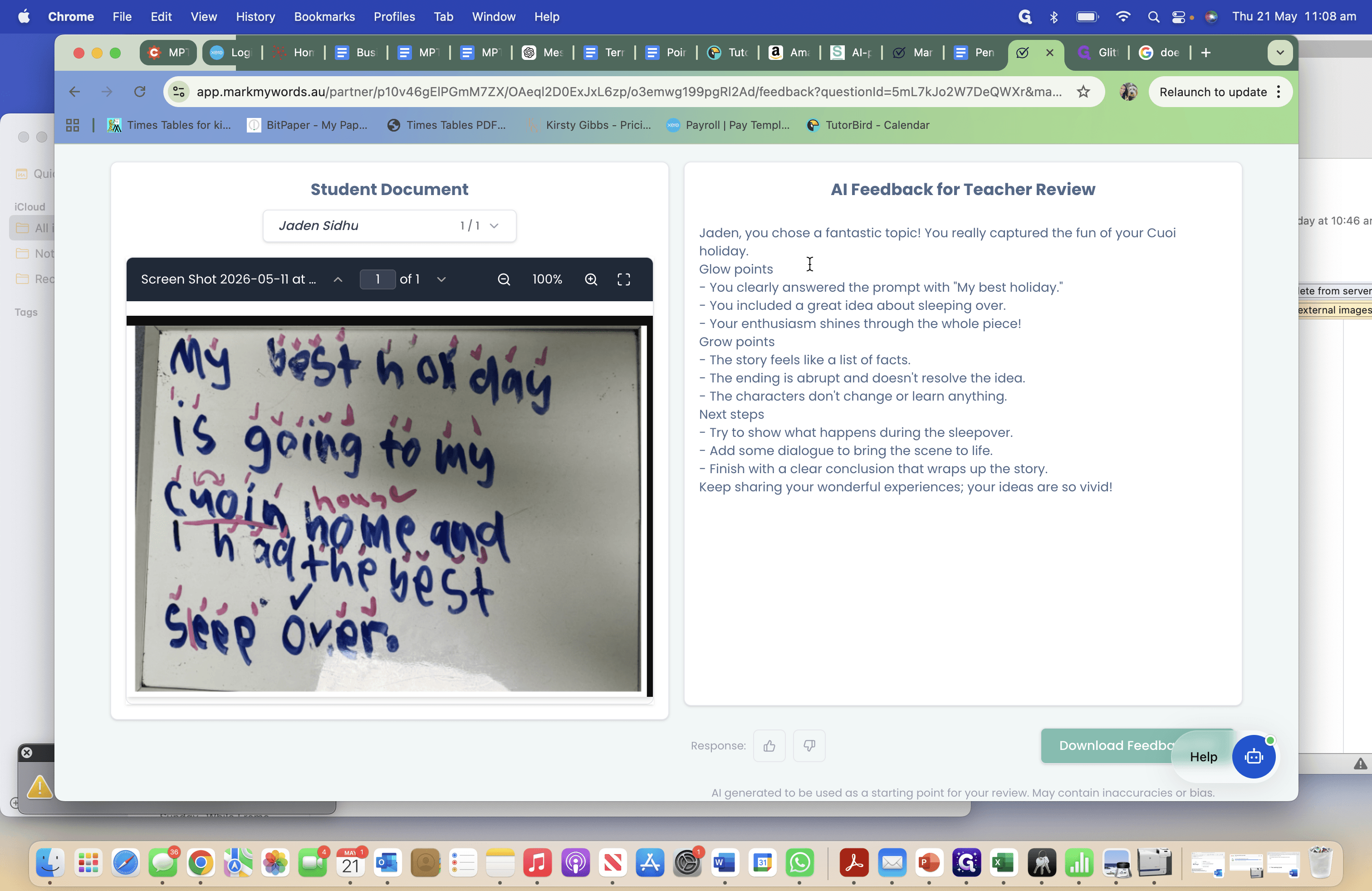The width and height of the screenshot is (1372, 891).
Task: Open the Chrome apps grid shortcut
Action: [x=73, y=125]
